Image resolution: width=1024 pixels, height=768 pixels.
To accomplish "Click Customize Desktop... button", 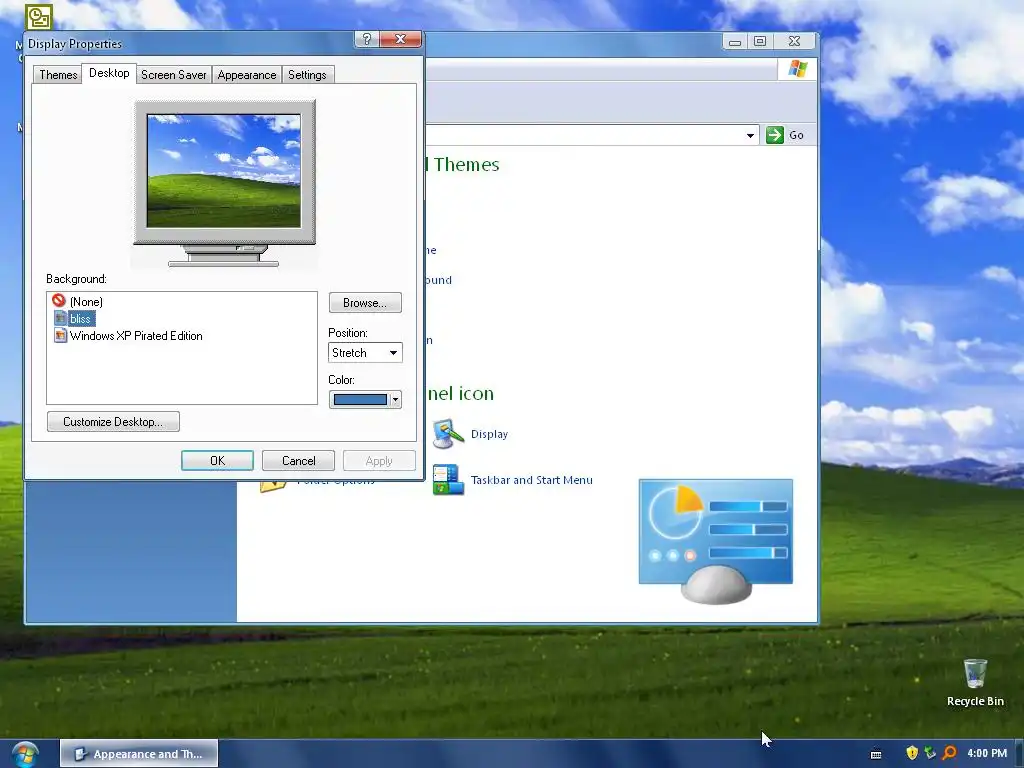I will click(x=113, y=422).
